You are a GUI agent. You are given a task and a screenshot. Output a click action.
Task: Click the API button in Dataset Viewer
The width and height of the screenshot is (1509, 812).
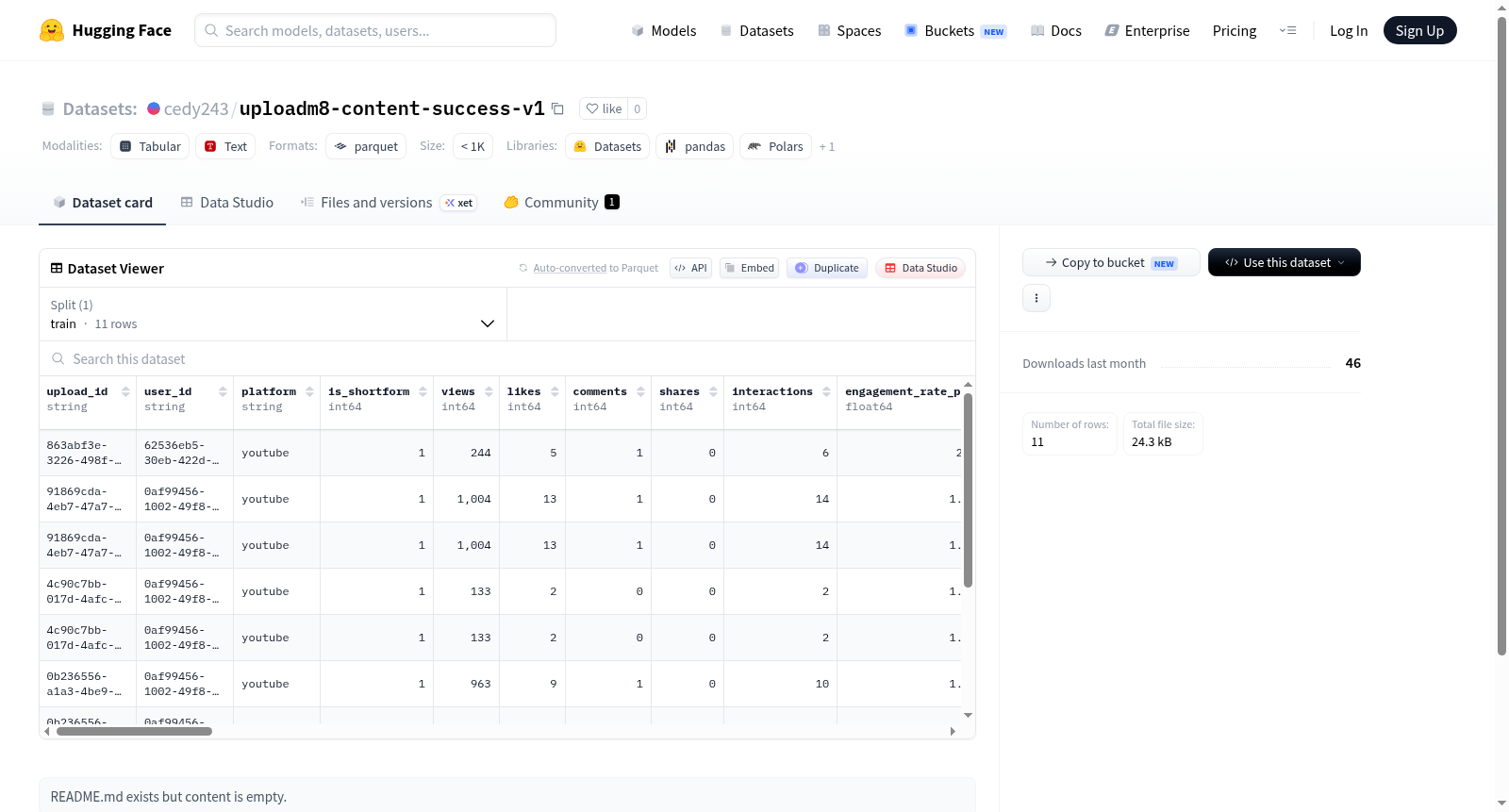point(690,268)
